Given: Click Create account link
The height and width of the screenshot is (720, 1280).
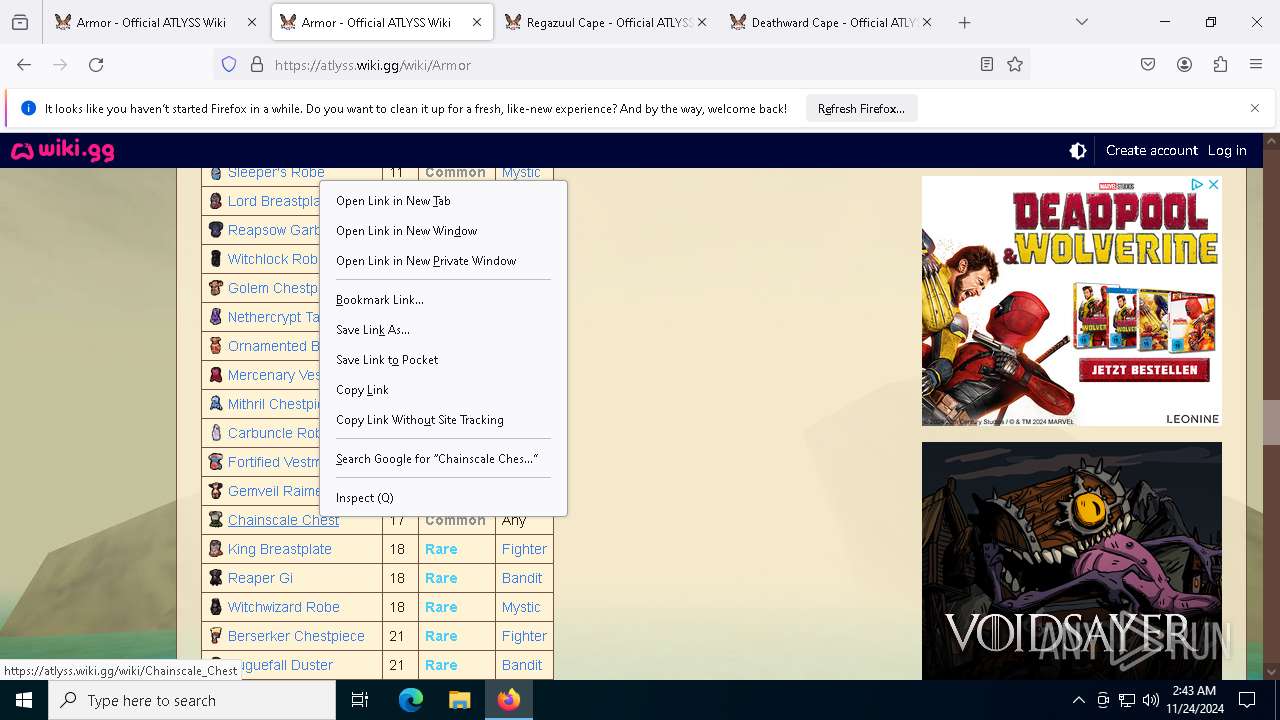Looking at the screenshot, I should (x=1151, y=150).
